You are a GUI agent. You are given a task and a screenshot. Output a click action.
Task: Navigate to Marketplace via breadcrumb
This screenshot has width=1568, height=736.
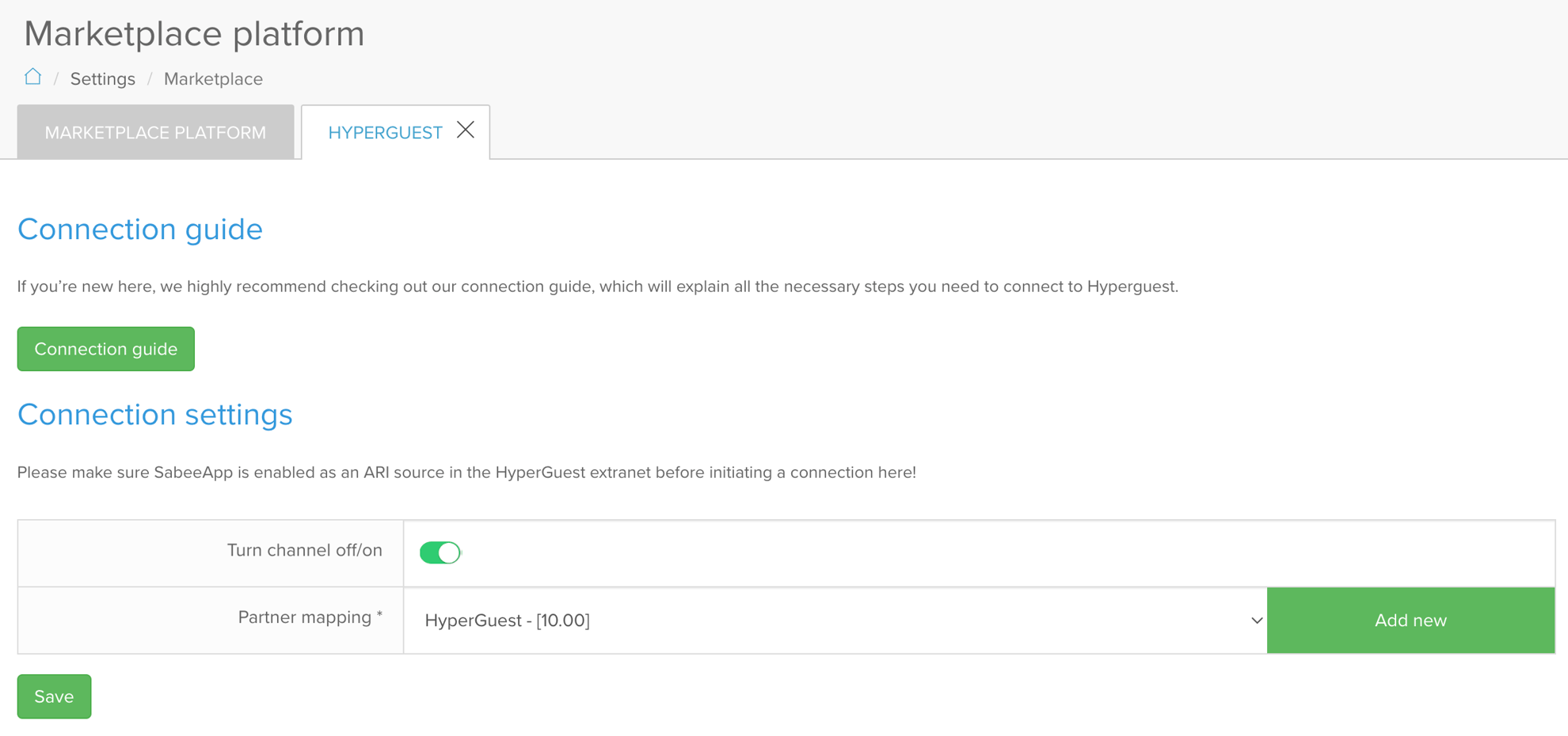pos(213,78)
